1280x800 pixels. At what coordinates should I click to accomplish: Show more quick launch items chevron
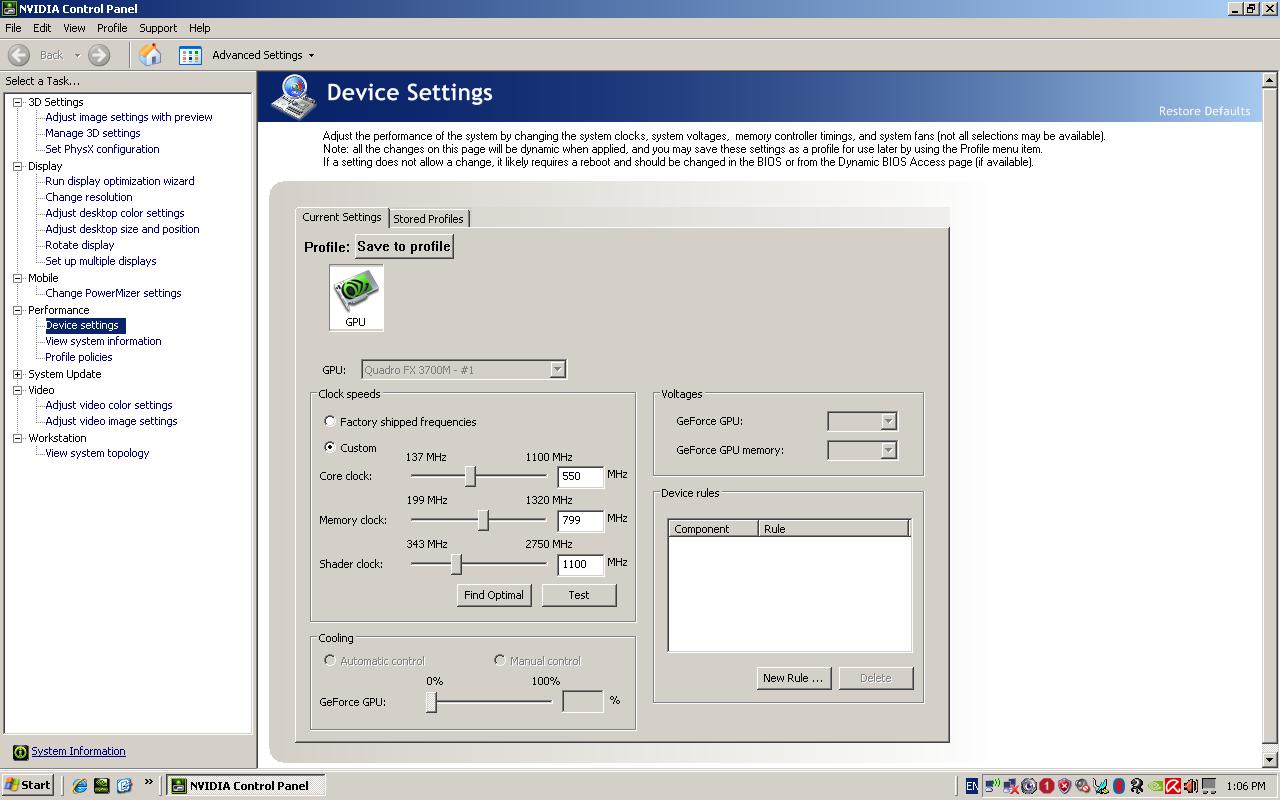149,783
